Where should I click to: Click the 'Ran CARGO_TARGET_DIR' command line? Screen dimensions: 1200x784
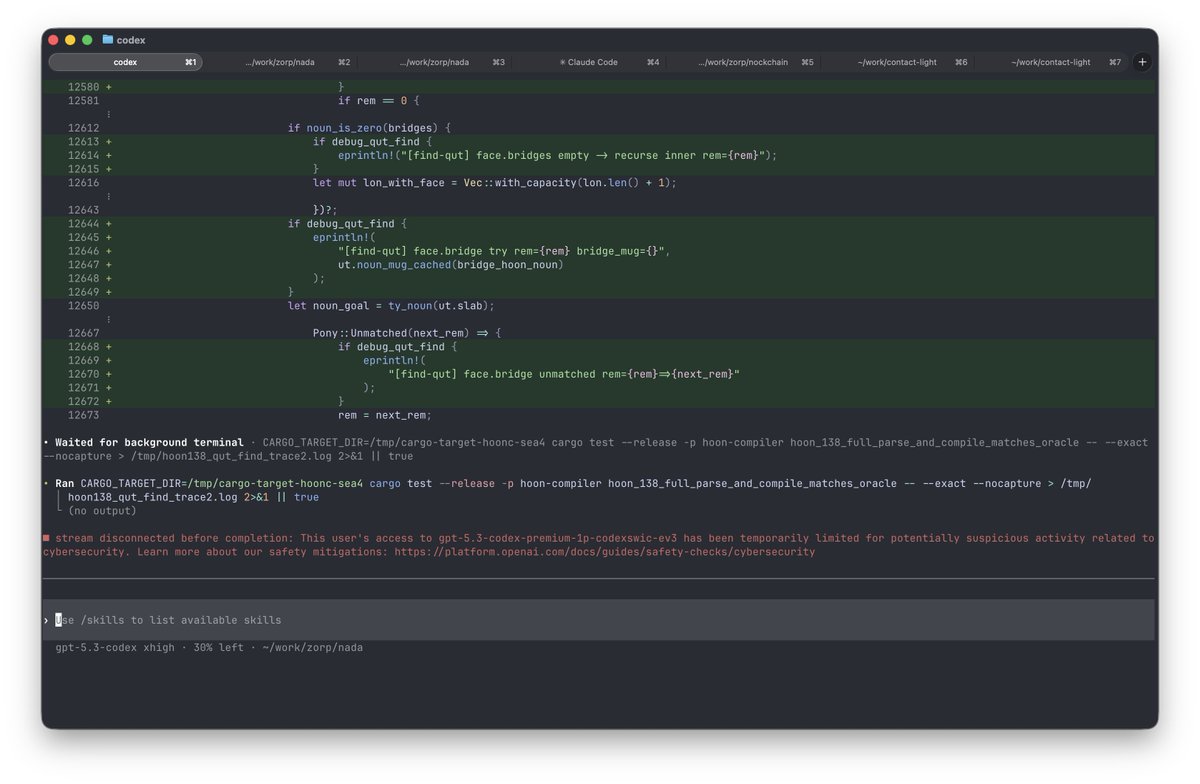coord(573,483)
